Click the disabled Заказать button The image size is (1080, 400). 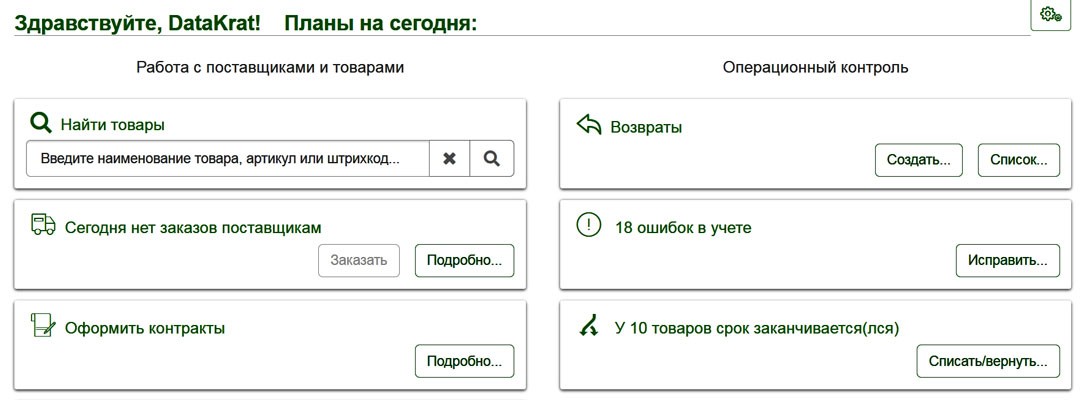click(x=359, y=260)
